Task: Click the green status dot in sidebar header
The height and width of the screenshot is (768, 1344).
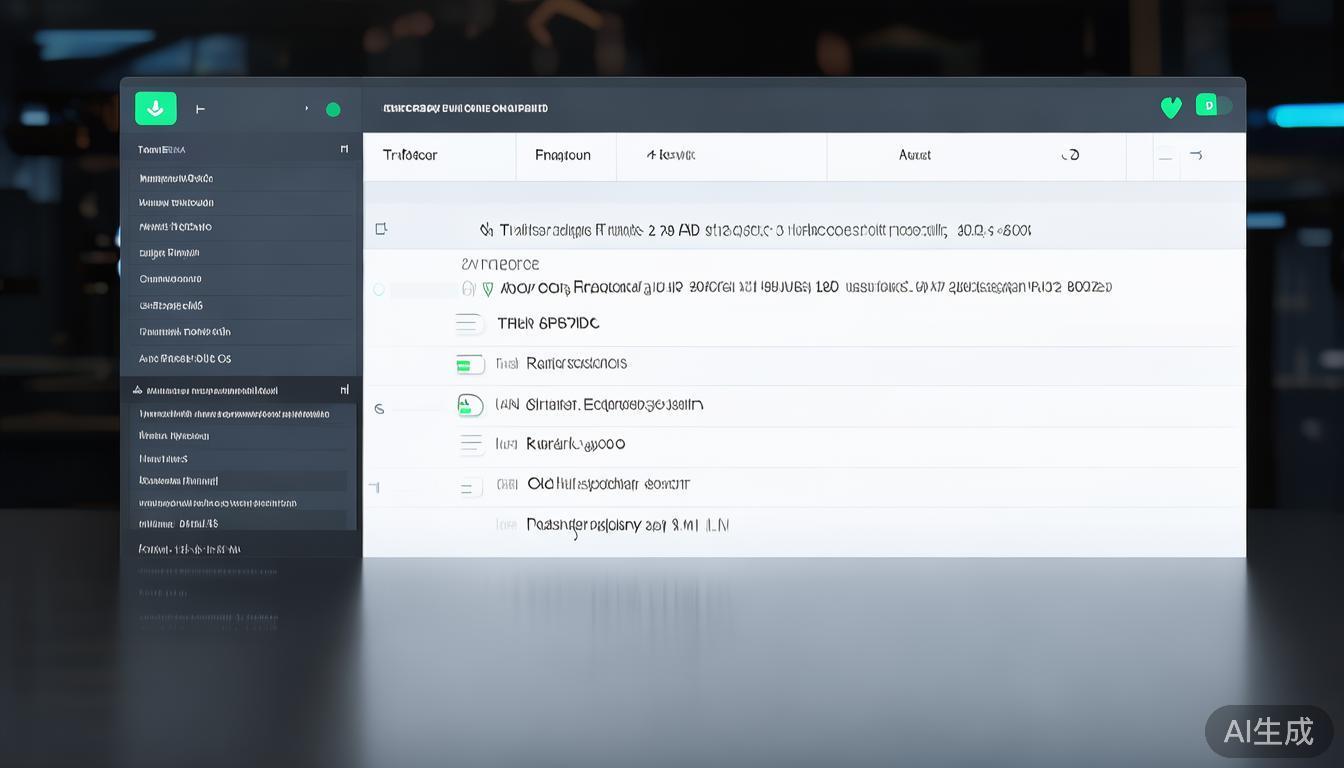Action: (x=333, y=110)
